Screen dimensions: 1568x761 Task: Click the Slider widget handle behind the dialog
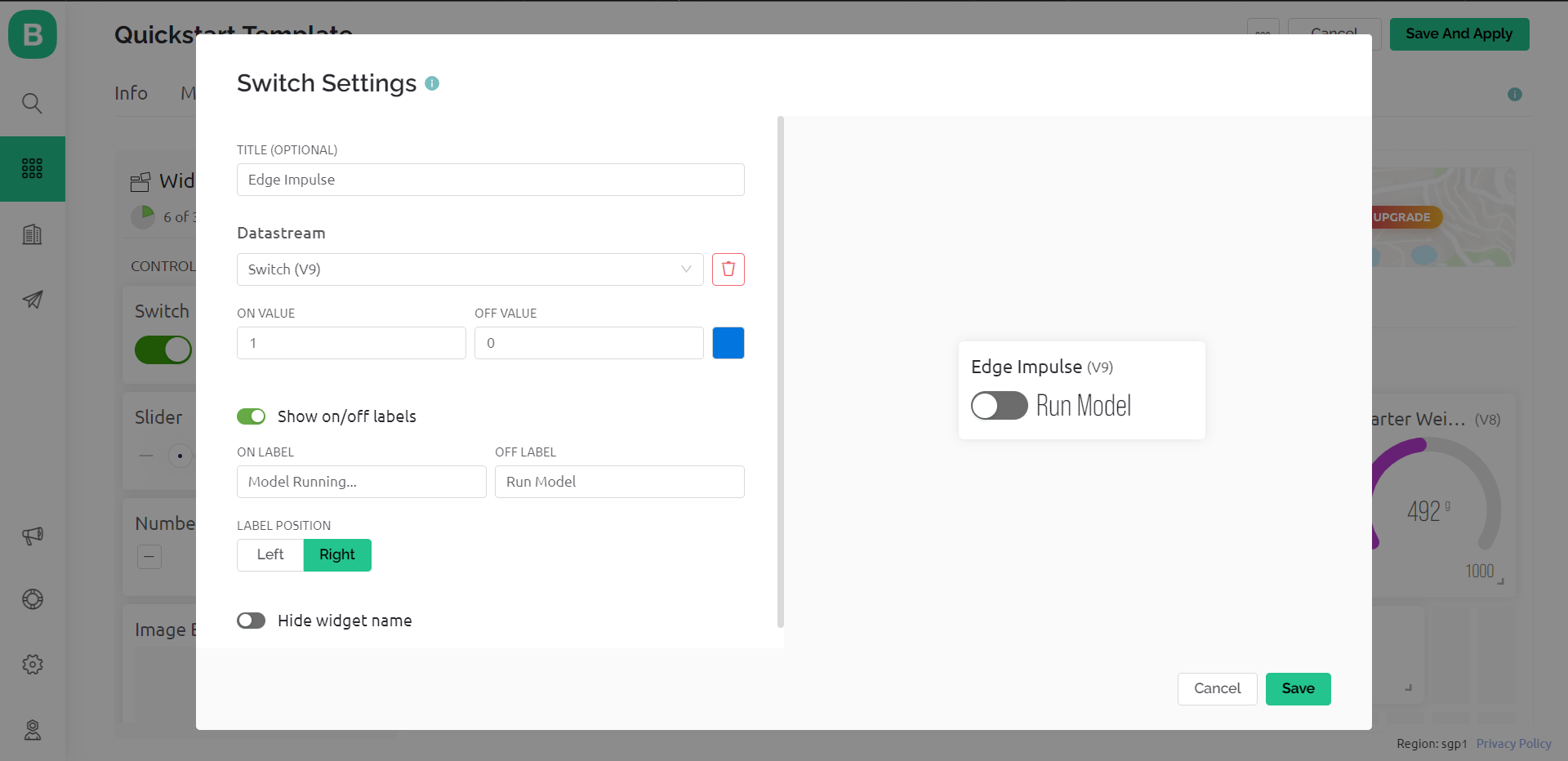click(x=180, y=455)
